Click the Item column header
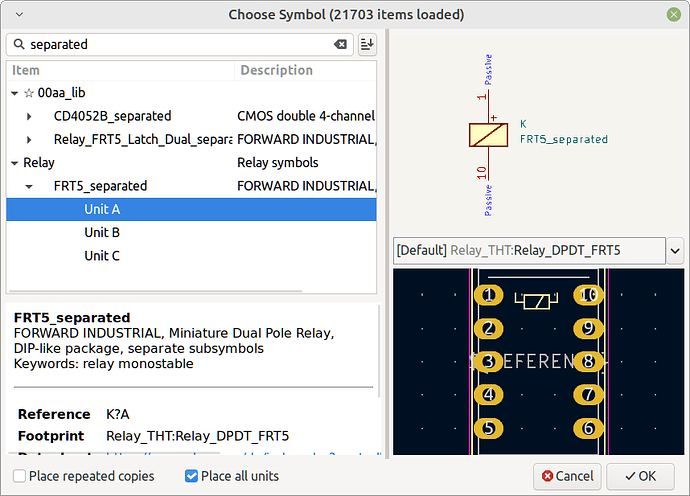Viewport: 690px width, 496px height. [120, 70]
